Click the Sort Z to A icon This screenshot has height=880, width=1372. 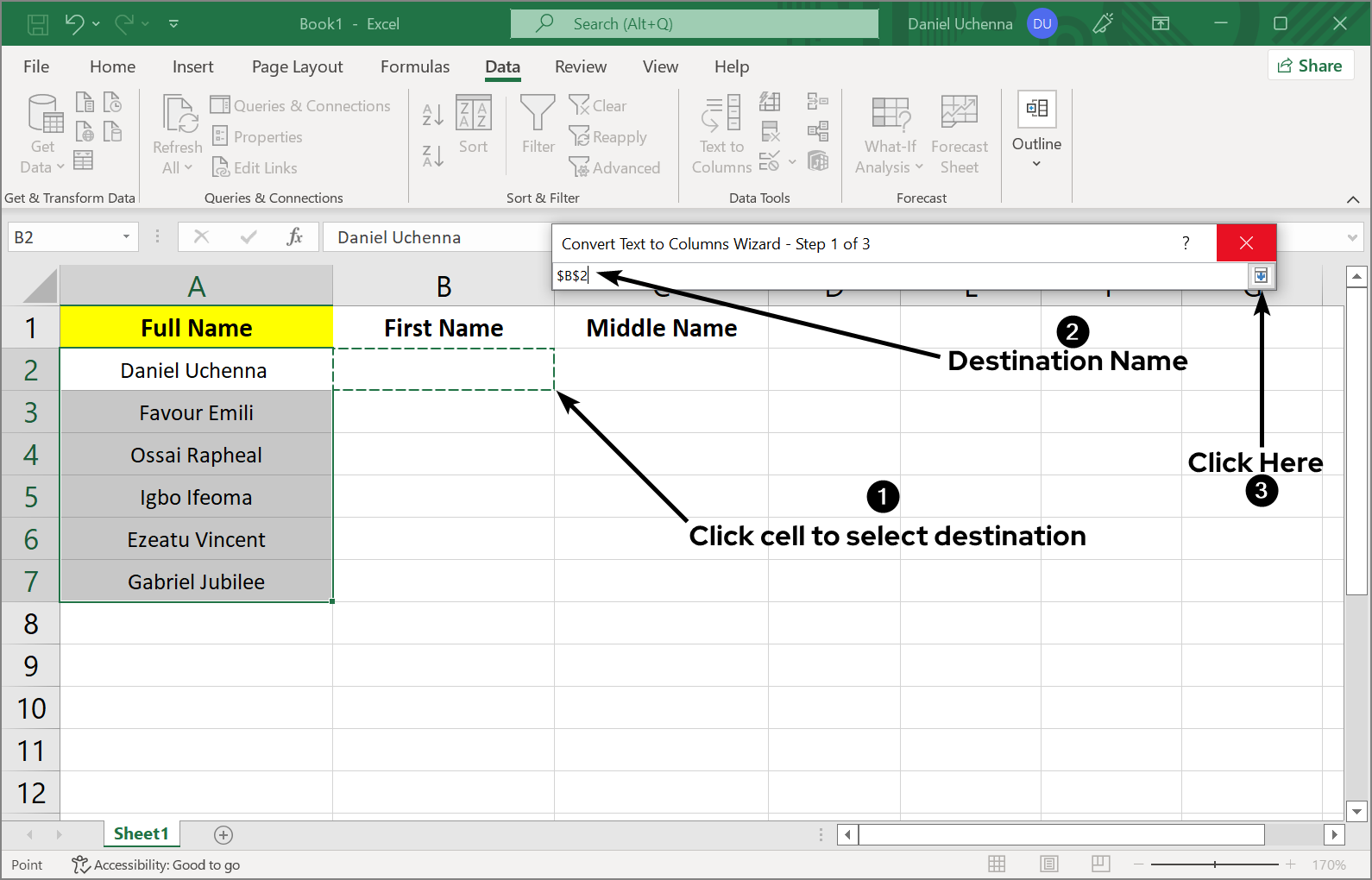tap(433, 156)
